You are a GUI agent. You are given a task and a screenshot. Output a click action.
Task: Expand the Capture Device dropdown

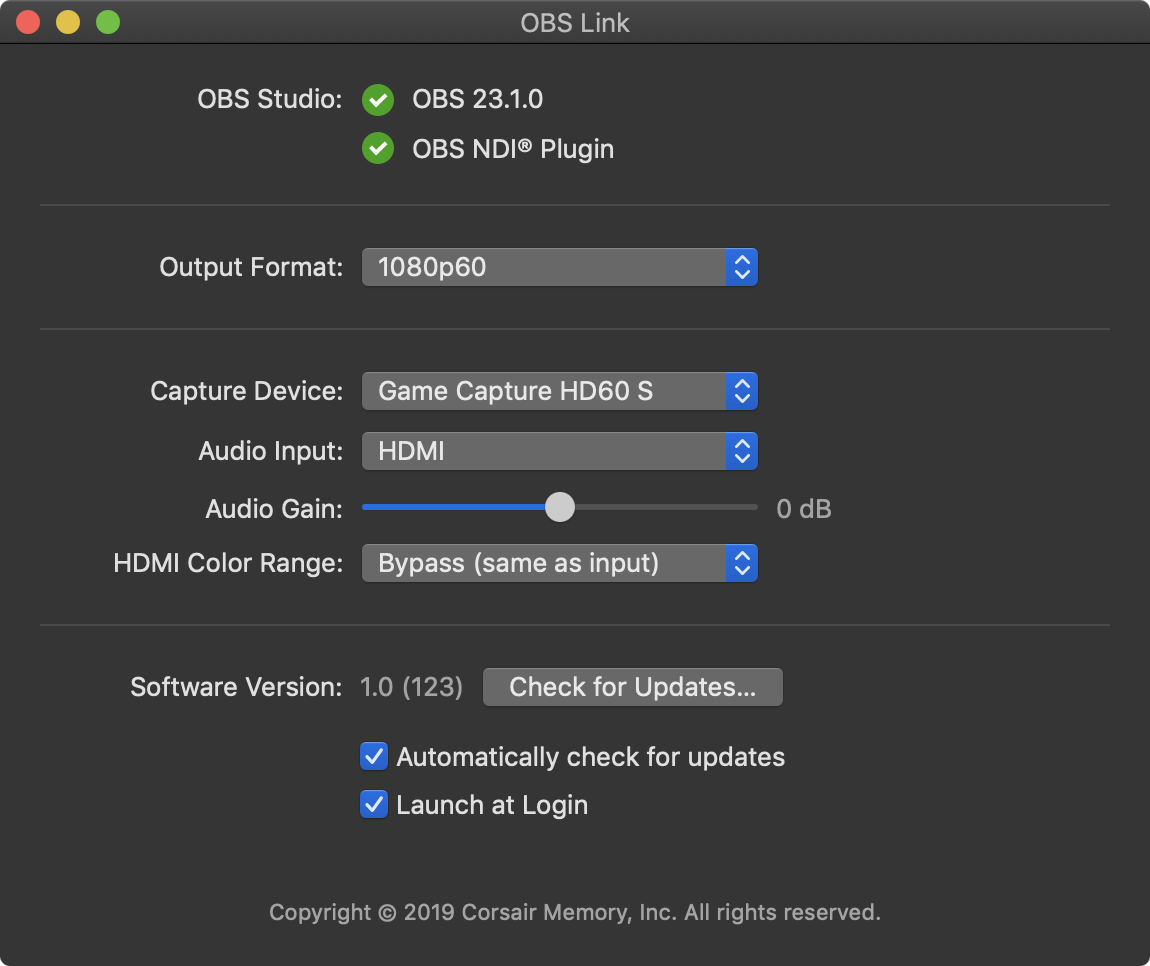point(559,391)
